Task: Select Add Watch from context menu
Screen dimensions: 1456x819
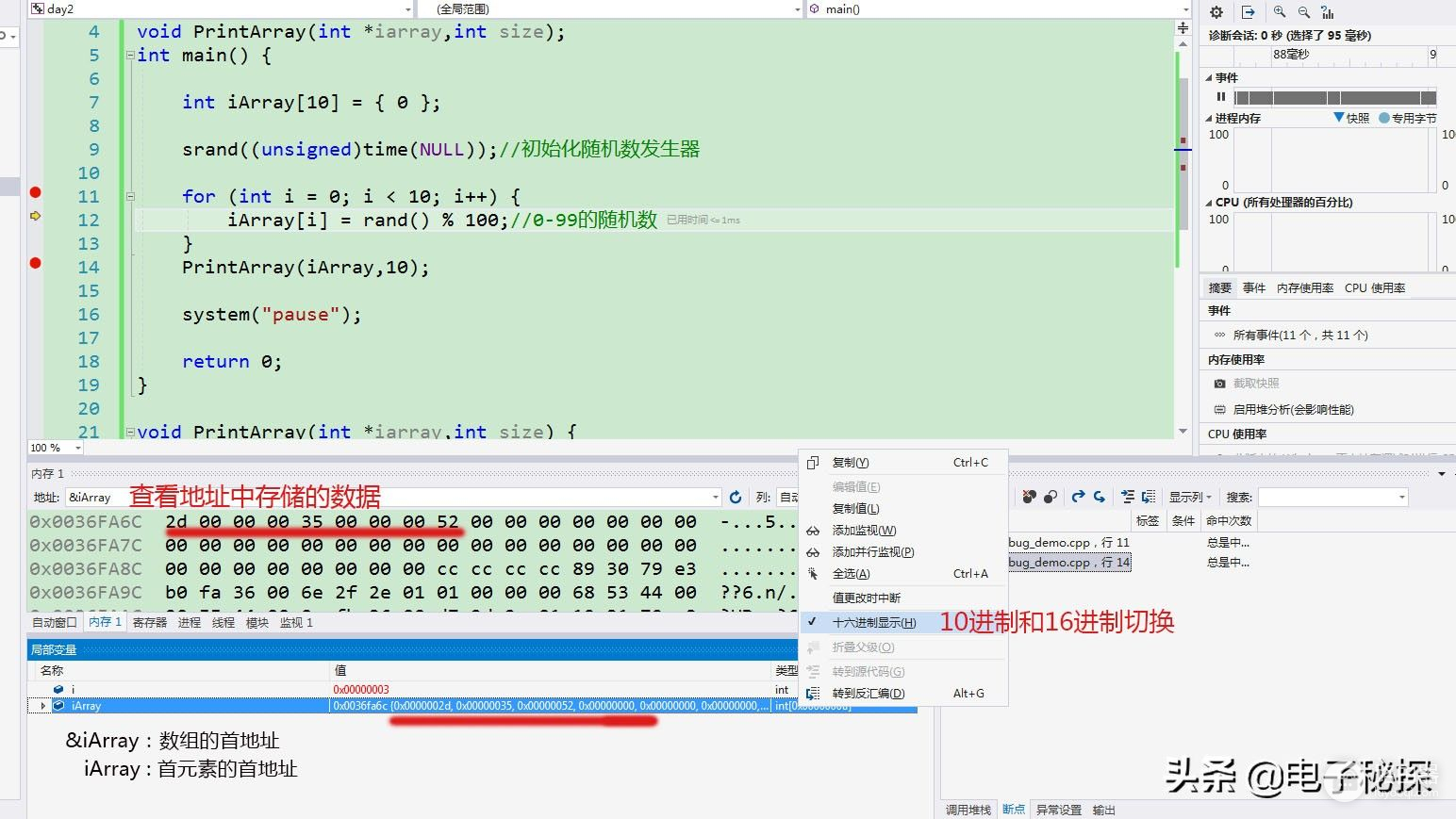Action: point(864,531)
